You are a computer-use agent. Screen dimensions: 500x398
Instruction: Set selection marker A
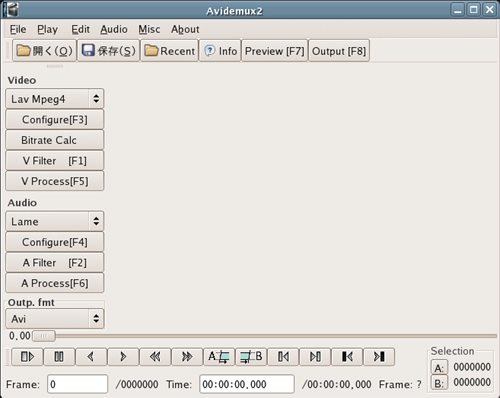tap(219, 357)
